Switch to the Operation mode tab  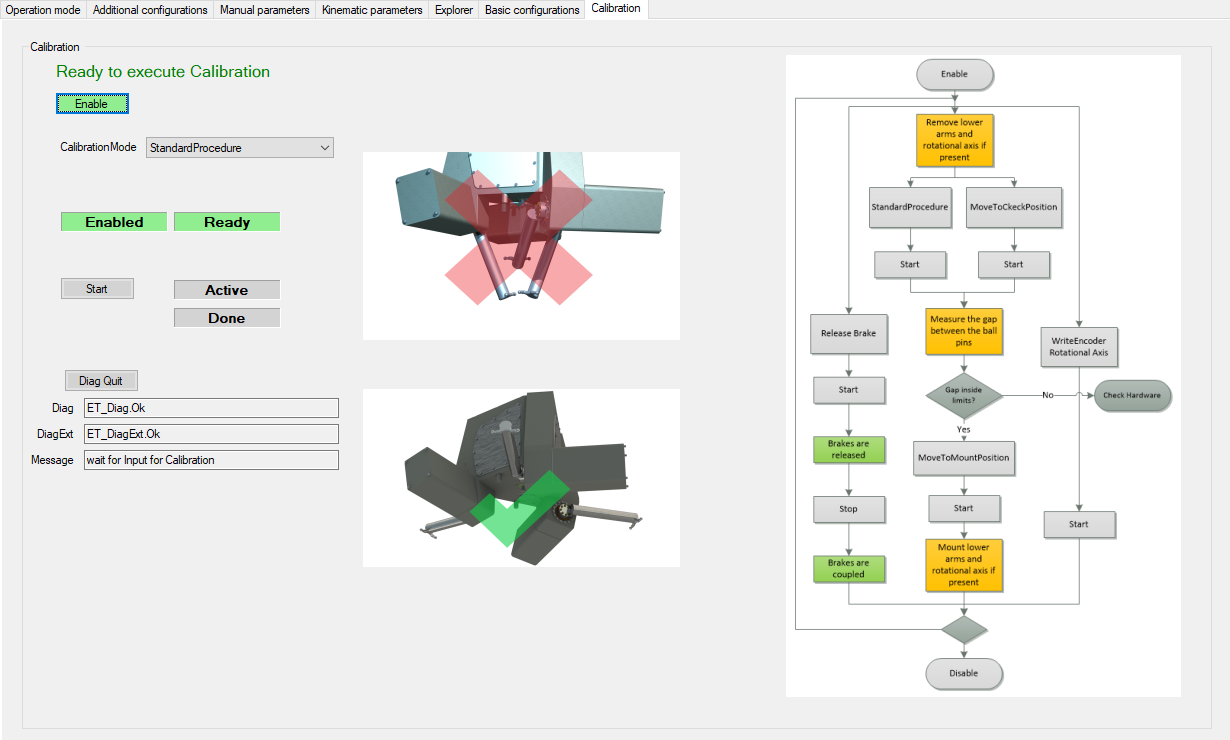[x=43, y=10]
